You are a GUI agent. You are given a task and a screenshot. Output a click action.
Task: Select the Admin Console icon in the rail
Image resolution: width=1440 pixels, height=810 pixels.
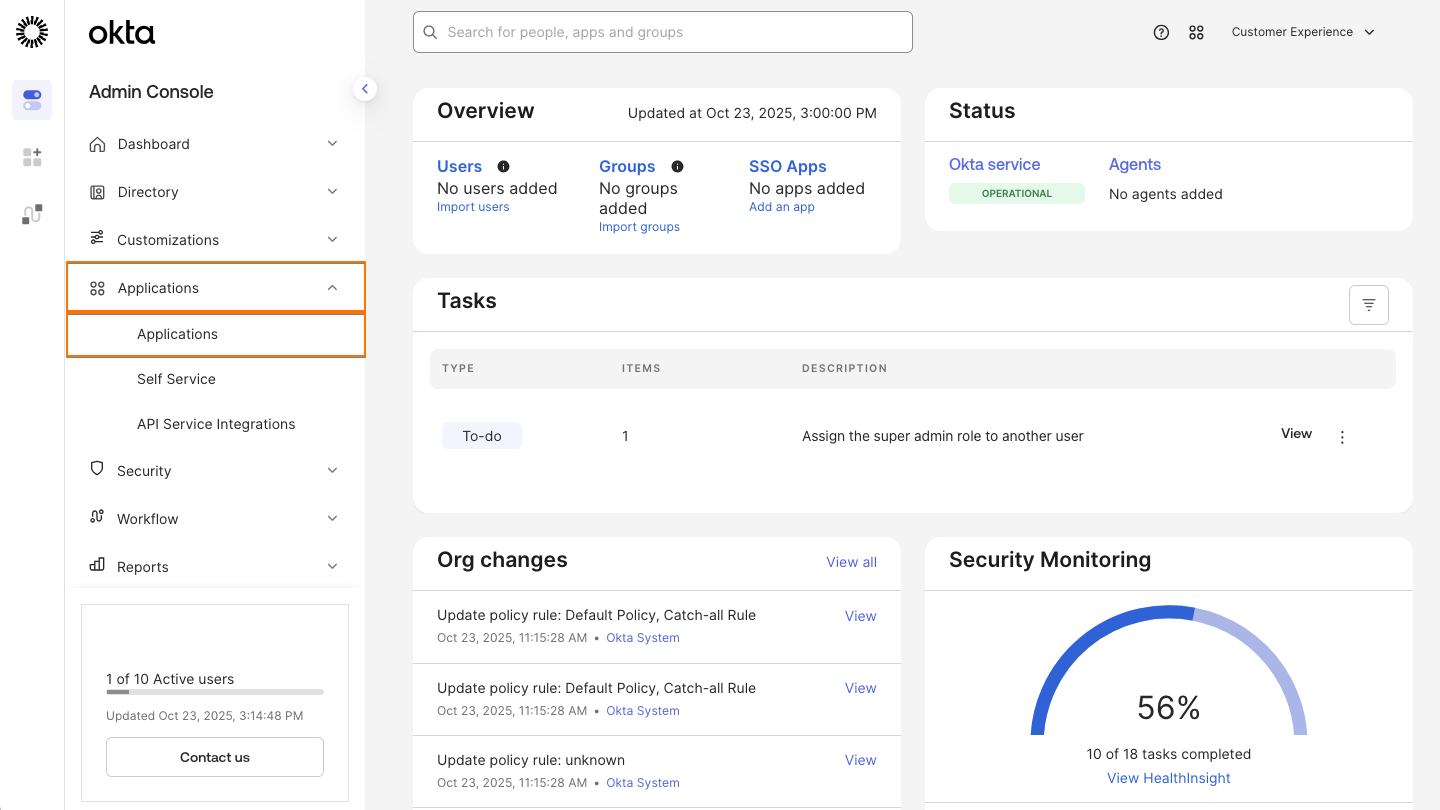[31, 100]
